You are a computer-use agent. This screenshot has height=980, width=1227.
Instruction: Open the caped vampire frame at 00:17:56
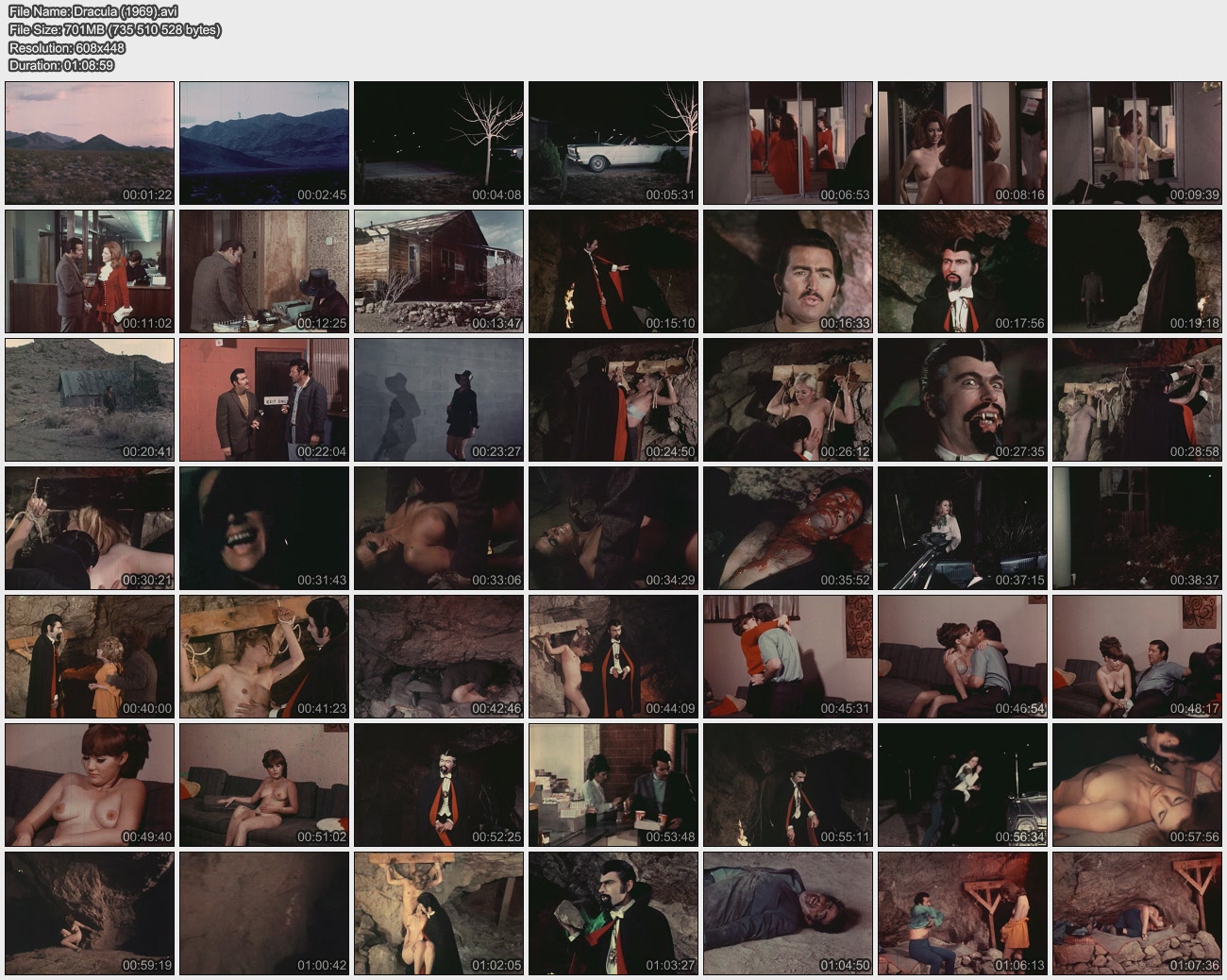tap(963, 271)
